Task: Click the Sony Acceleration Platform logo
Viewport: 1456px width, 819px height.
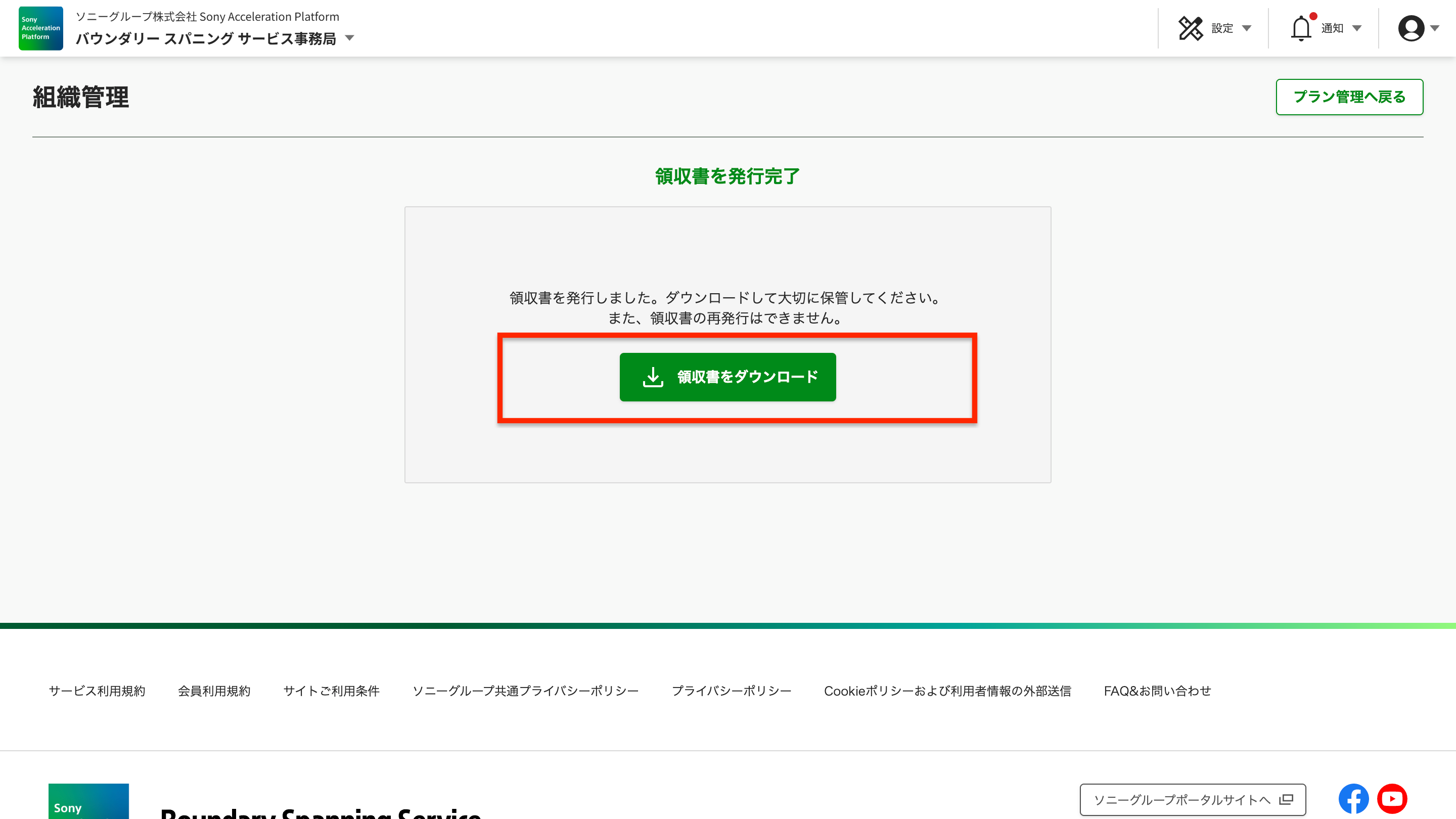Action: click(40, 28)
